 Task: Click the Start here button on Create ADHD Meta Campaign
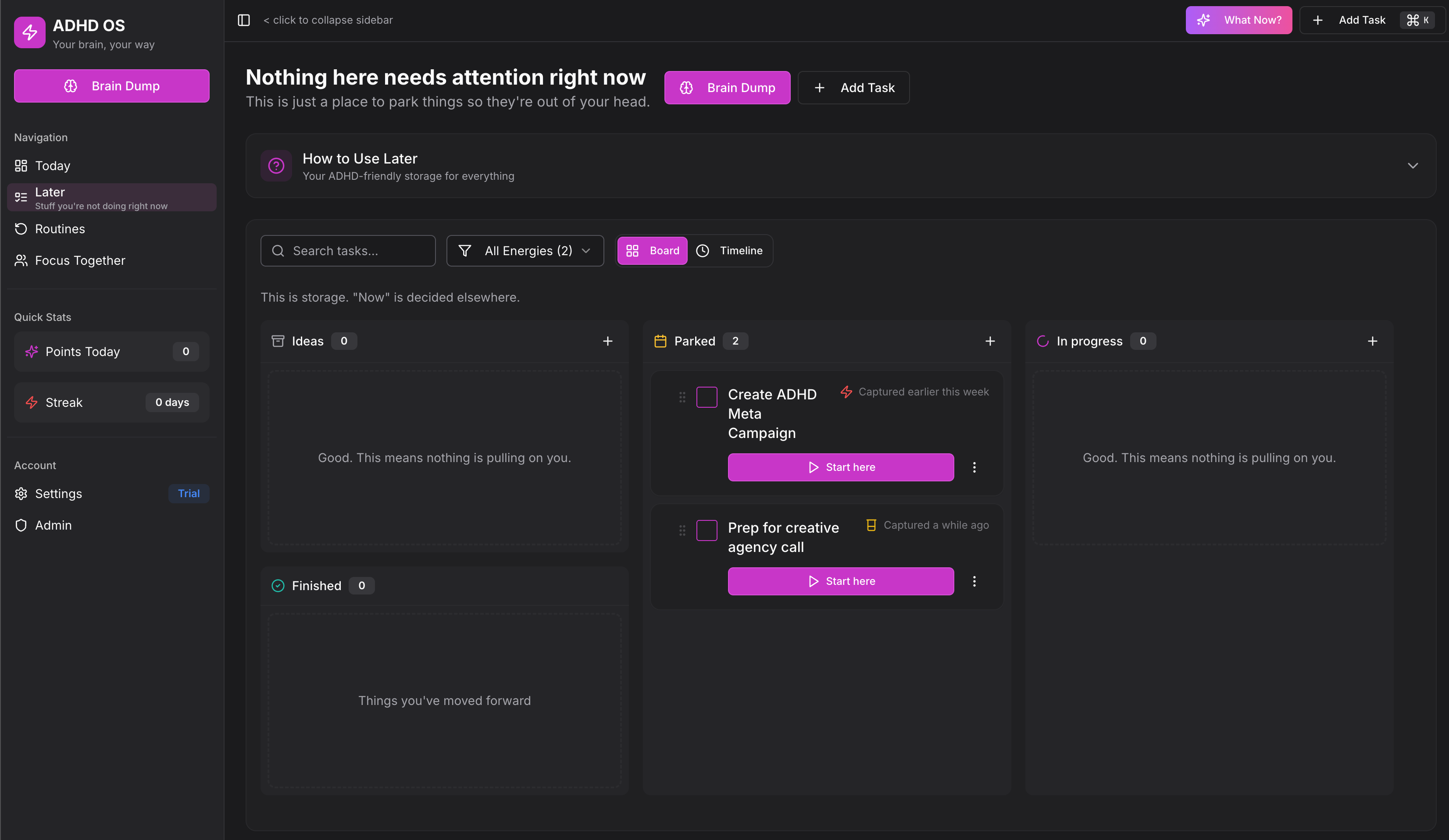[840, 467]
